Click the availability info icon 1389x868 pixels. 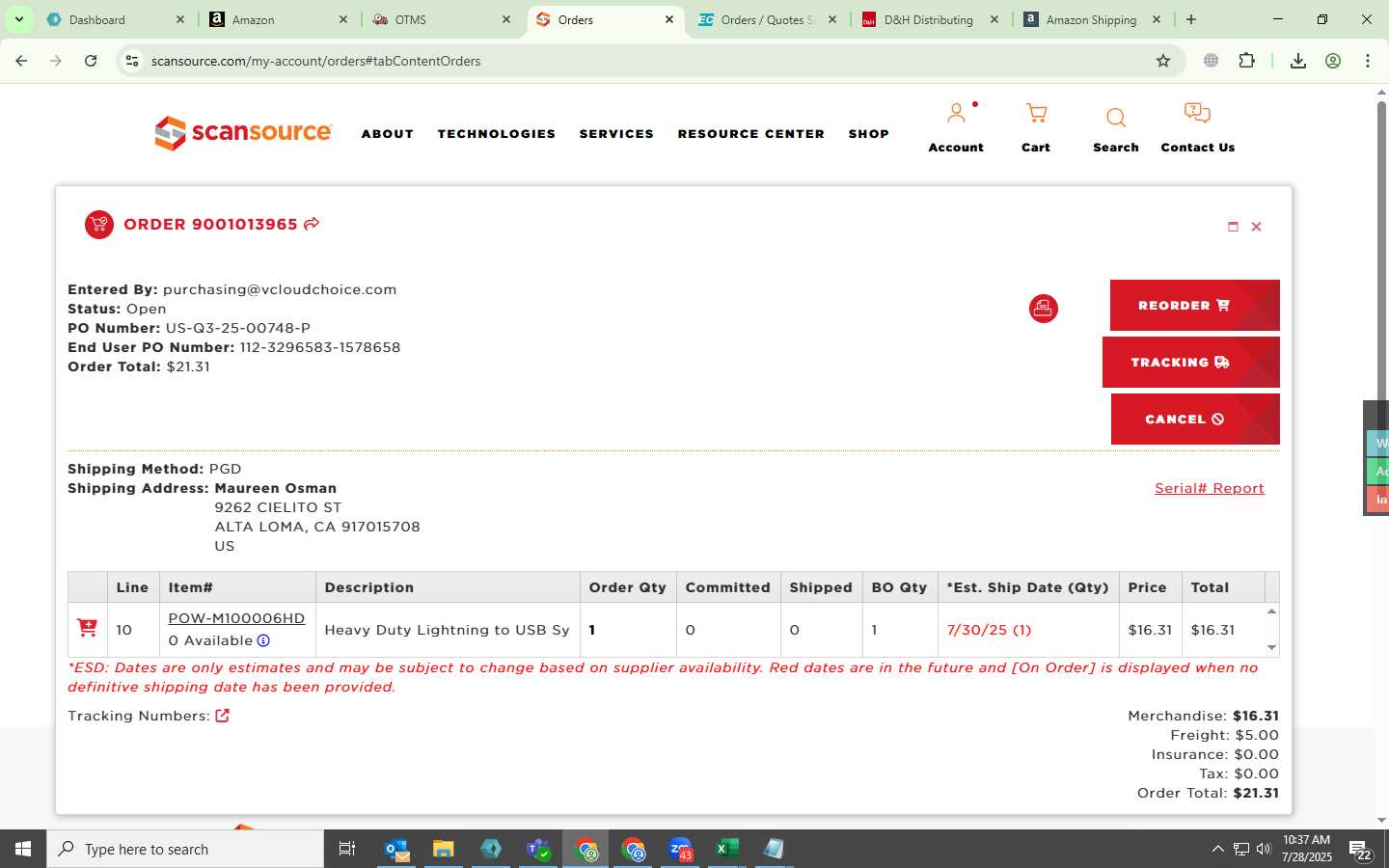263,640
